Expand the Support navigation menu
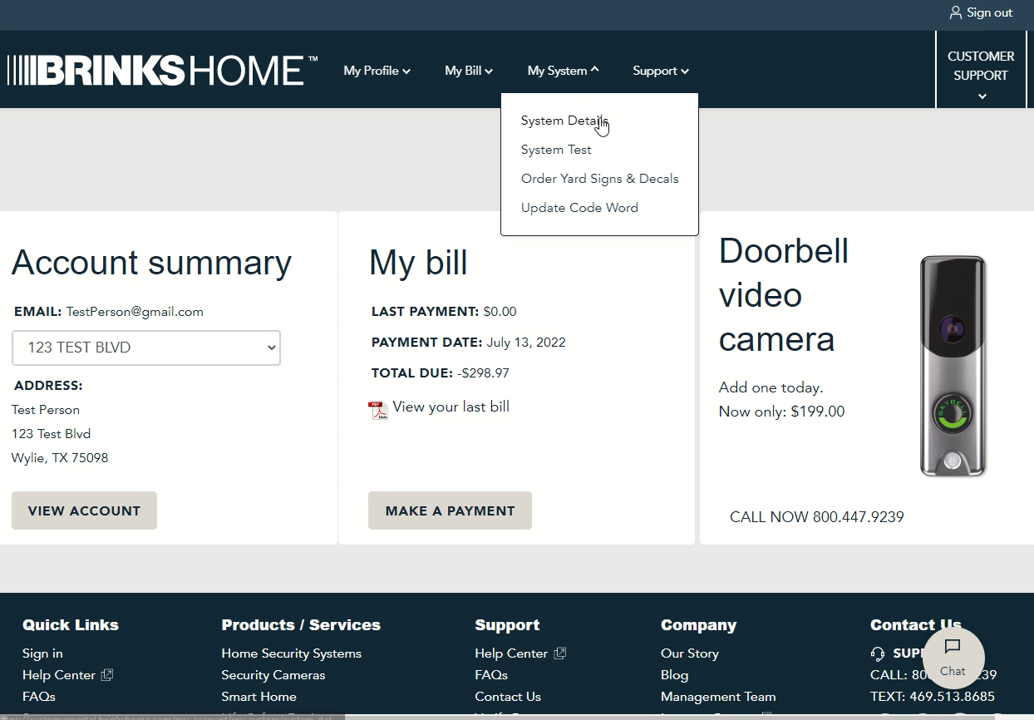1034x720 pixels. [x=660, y=71]
